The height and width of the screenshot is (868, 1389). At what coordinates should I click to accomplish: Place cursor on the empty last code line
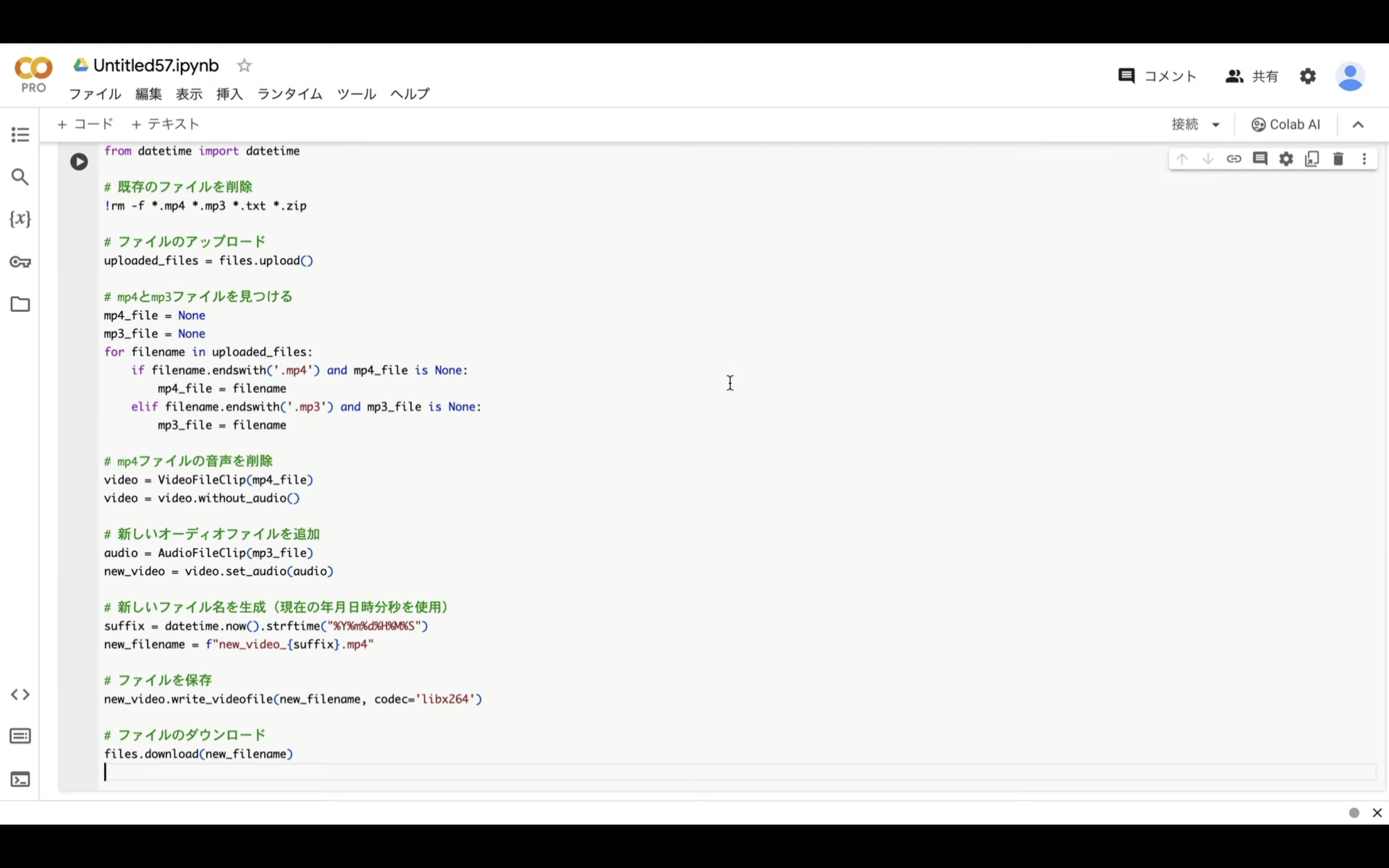(x=739, y=773)
